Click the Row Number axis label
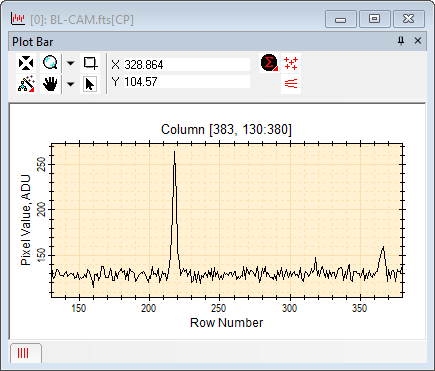Image resolution: width=435 pixels, height=371 pixels. tap(226, 322)
